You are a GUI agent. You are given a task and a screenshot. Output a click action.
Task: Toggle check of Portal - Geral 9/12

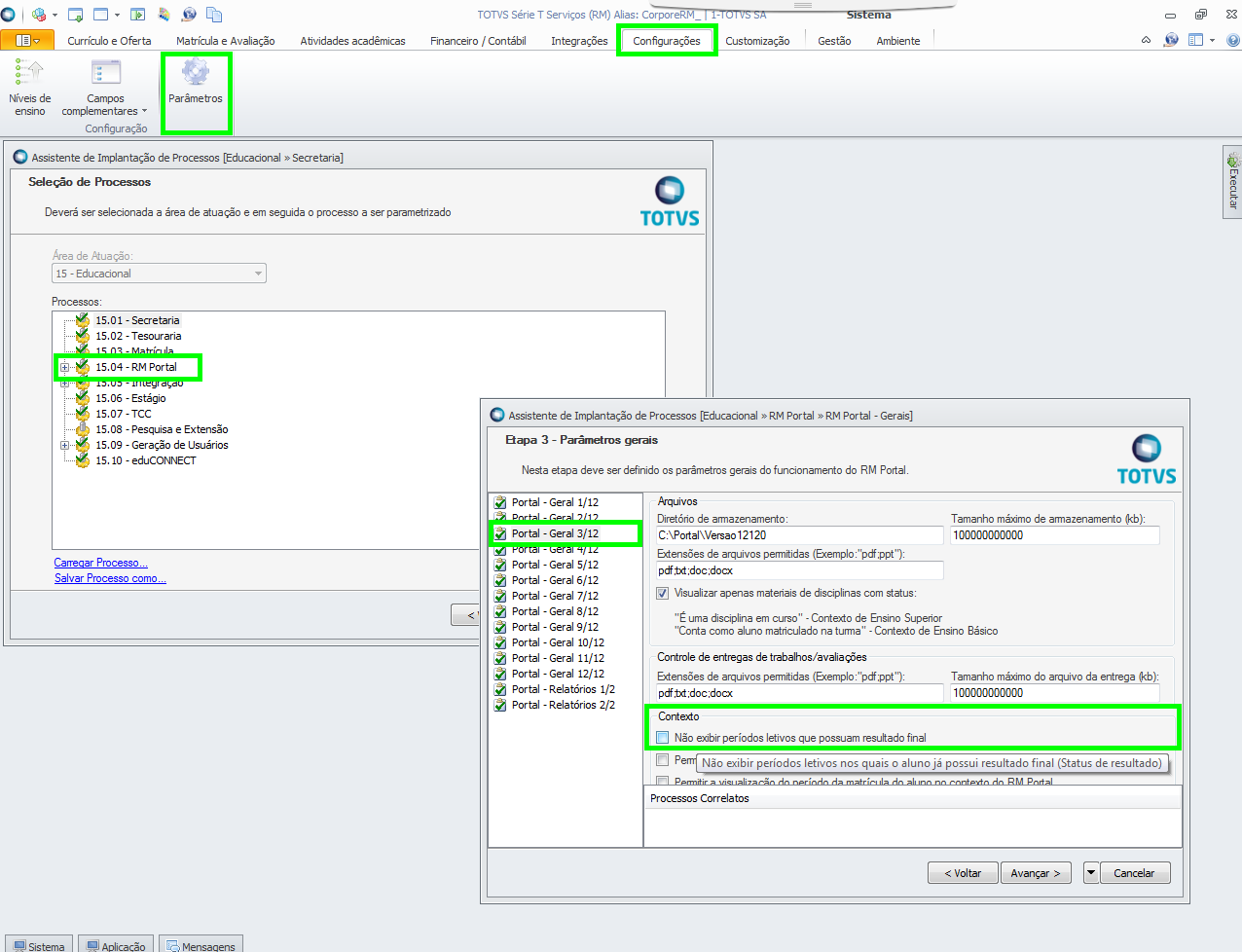(500, 627)
